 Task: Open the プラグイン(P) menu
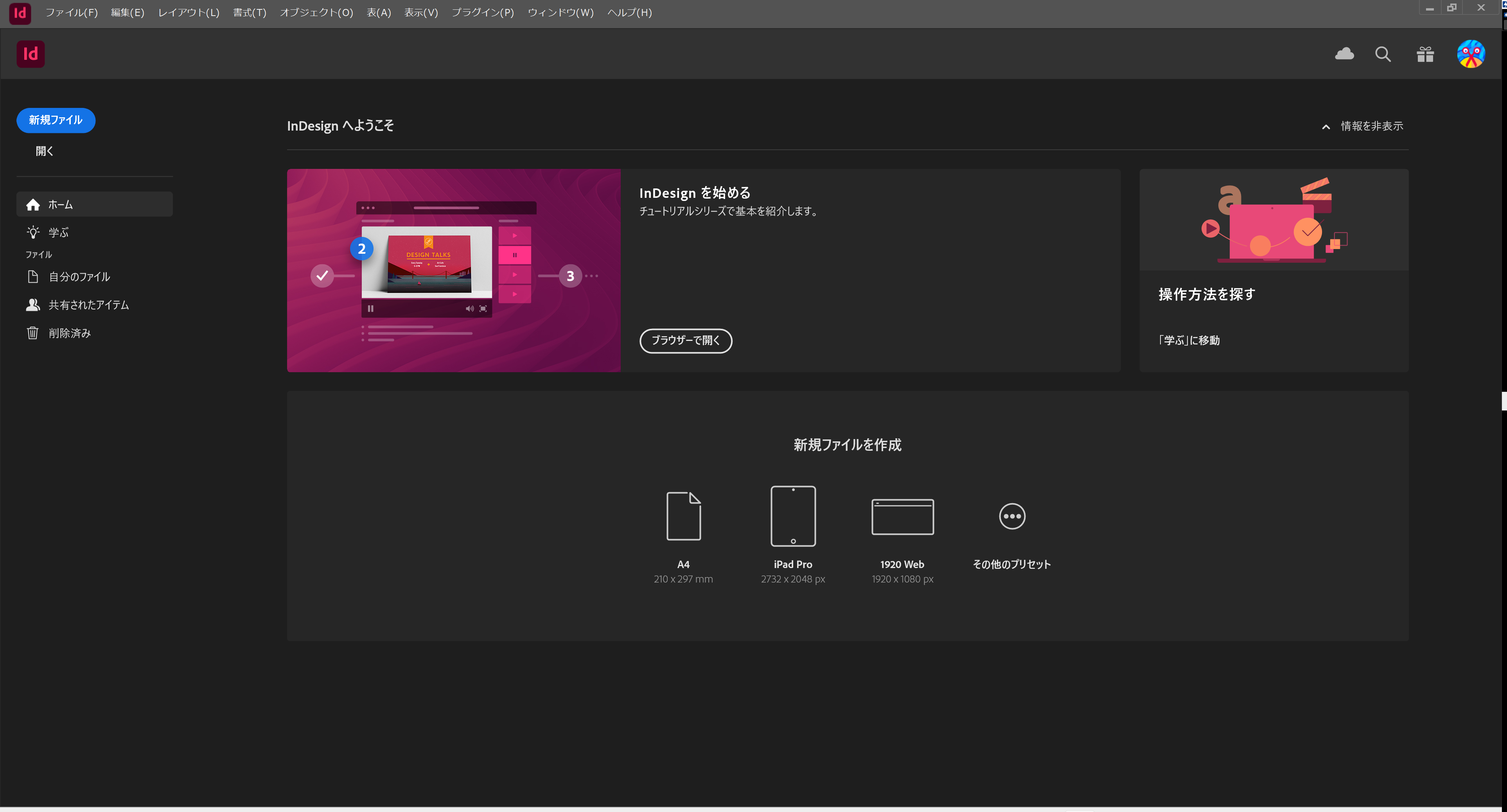(483, 12)
